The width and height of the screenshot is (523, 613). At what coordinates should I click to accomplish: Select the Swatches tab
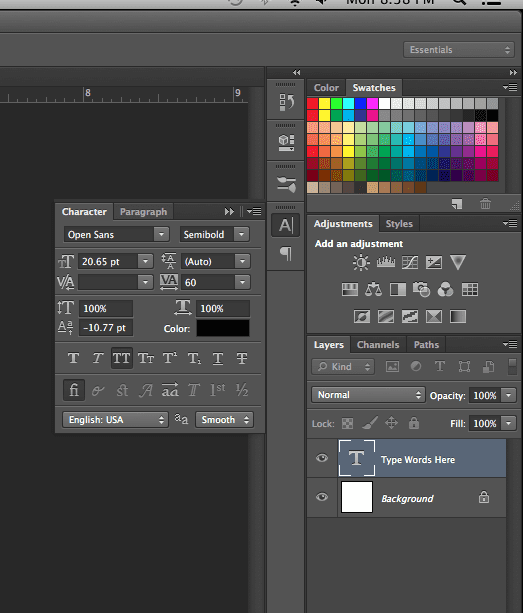(x=374, y=88)
